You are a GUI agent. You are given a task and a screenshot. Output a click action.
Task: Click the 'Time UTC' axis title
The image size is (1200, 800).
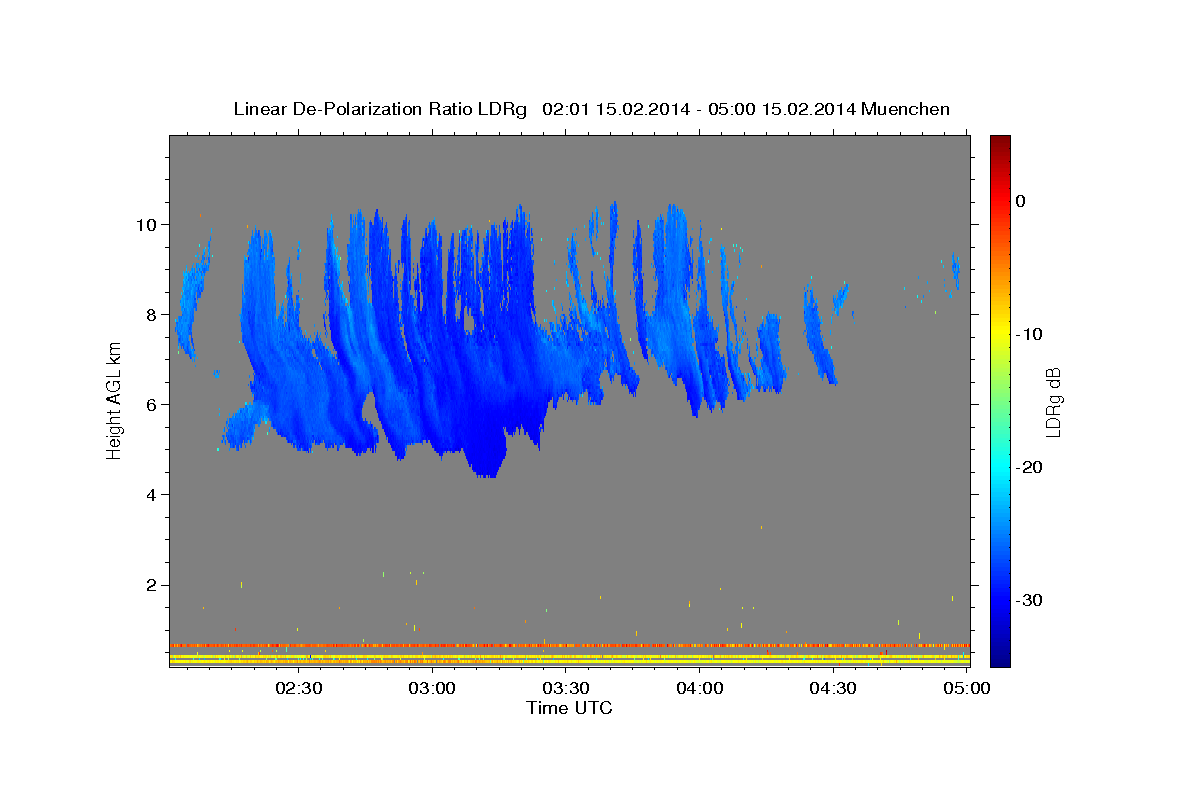pos(569,708)
